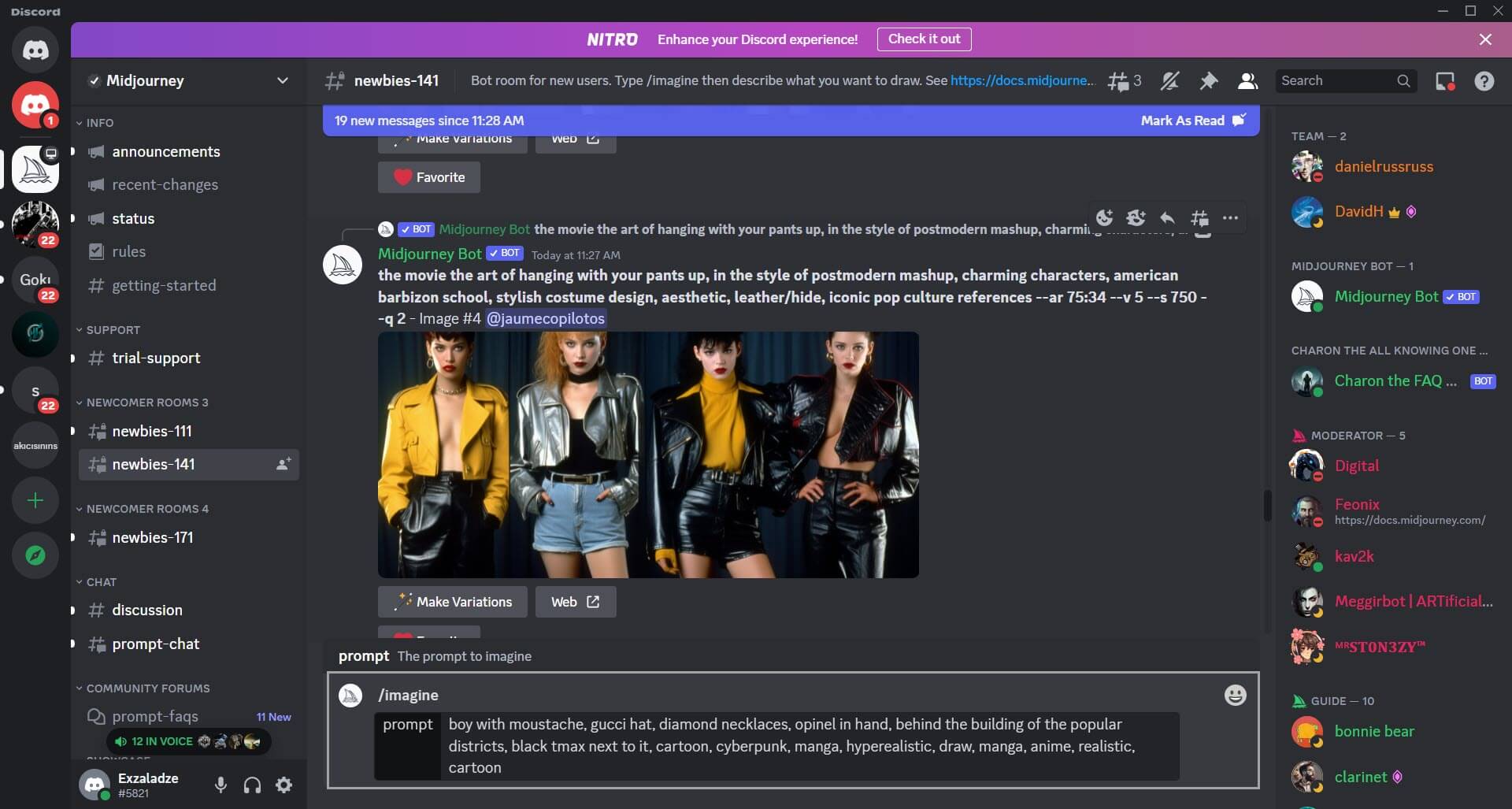The image size is (1512, 809).
Task: Dismiss the Nitro banner
Action: click(1485, 39)
